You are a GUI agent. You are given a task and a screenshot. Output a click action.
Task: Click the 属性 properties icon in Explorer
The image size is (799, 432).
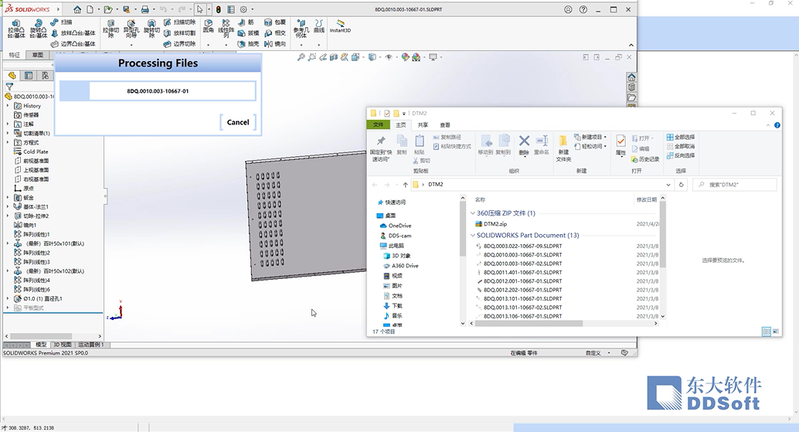pyautogui.click(x=621, y=142)
